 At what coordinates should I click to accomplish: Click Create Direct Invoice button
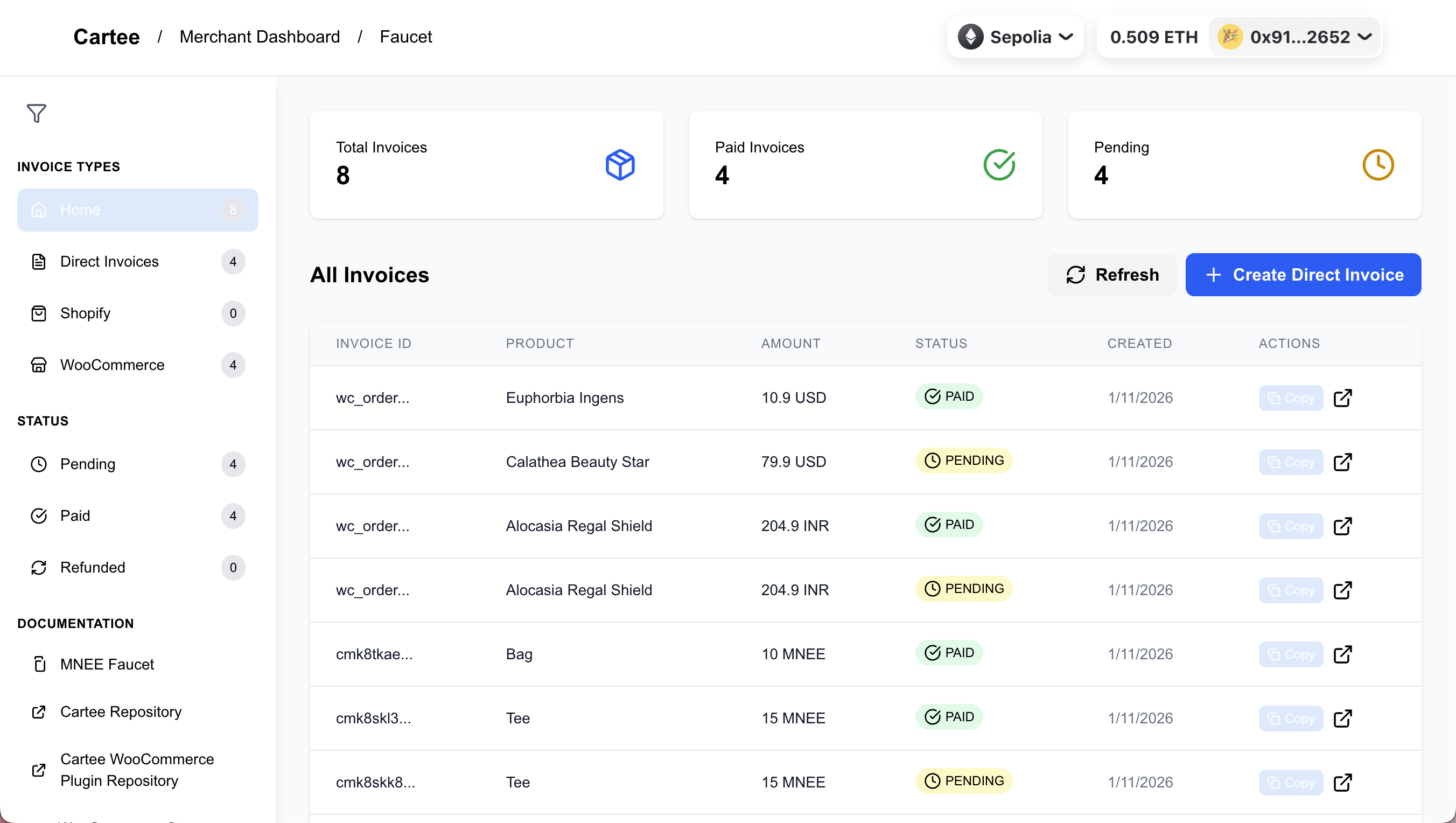pos(1303,275)
